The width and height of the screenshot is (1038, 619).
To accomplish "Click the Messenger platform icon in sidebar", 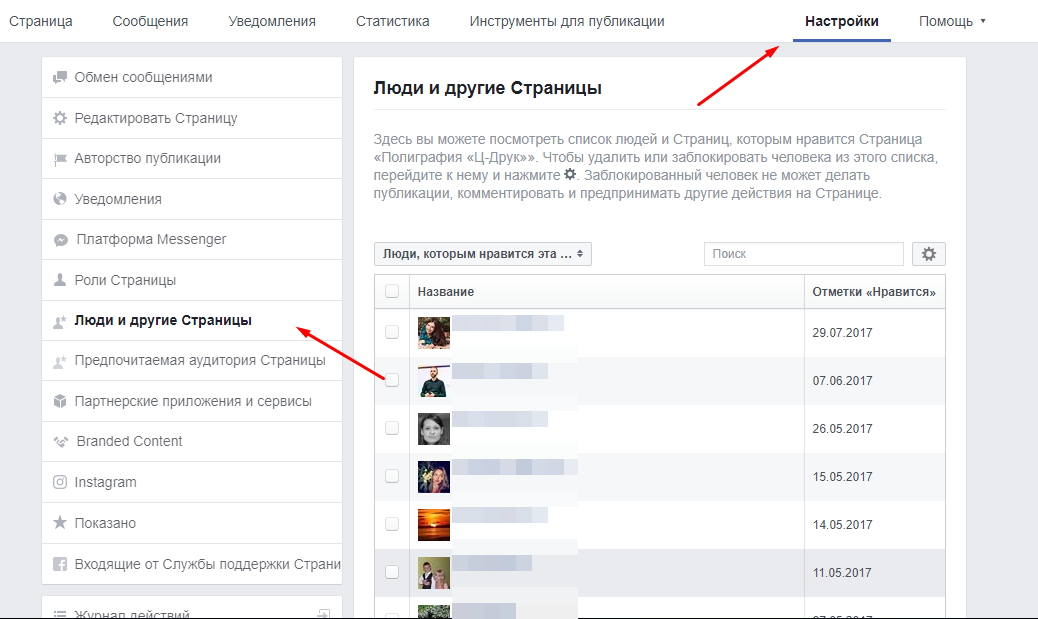I will [60, 240].
